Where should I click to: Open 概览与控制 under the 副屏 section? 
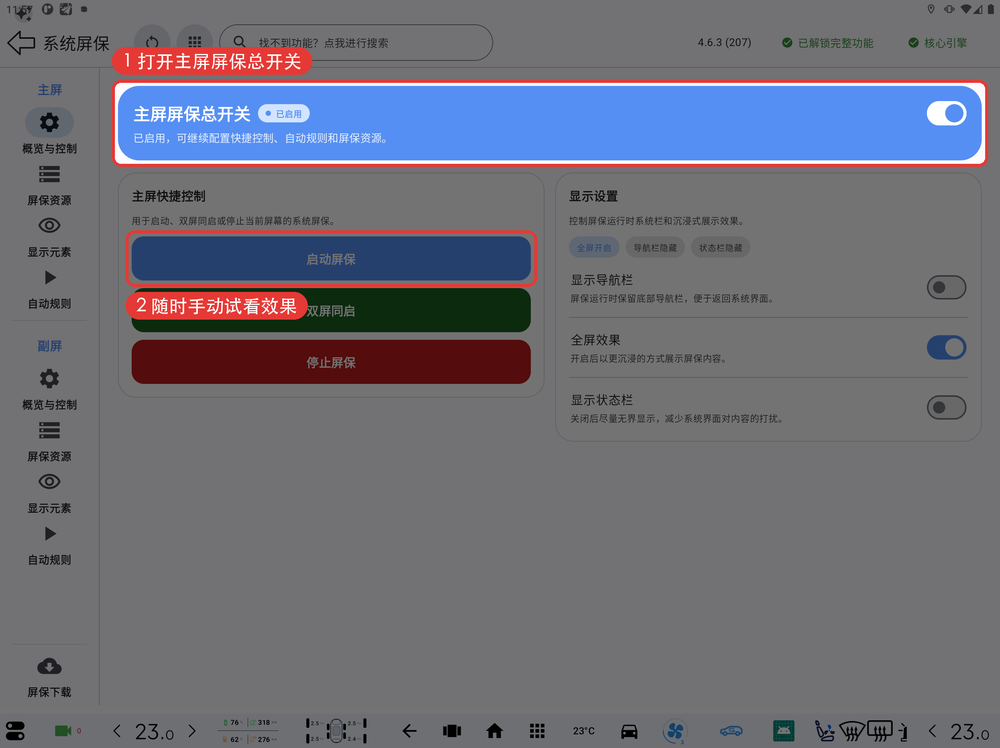pos(49,388)
